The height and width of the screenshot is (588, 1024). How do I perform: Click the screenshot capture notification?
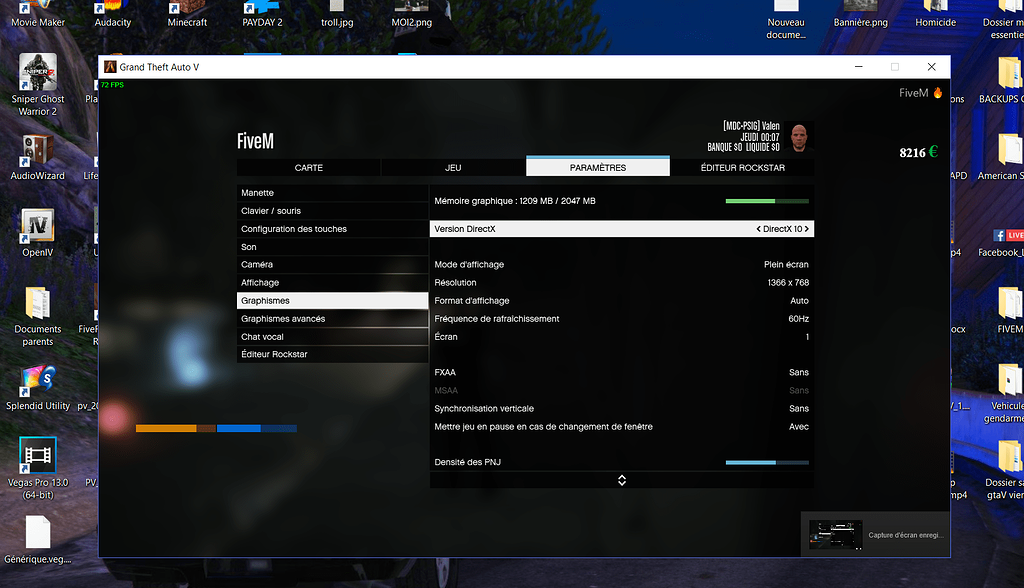(x=875, y=535)
